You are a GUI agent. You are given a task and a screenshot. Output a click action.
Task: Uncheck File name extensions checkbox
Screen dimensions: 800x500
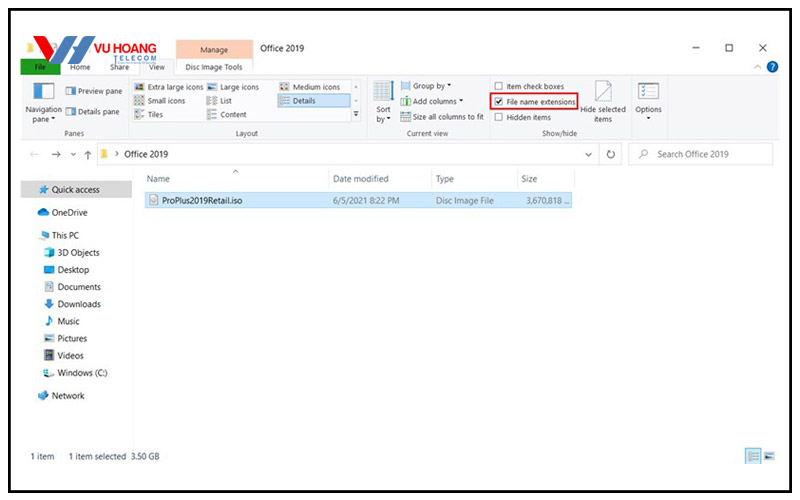[x=499, y=102]
